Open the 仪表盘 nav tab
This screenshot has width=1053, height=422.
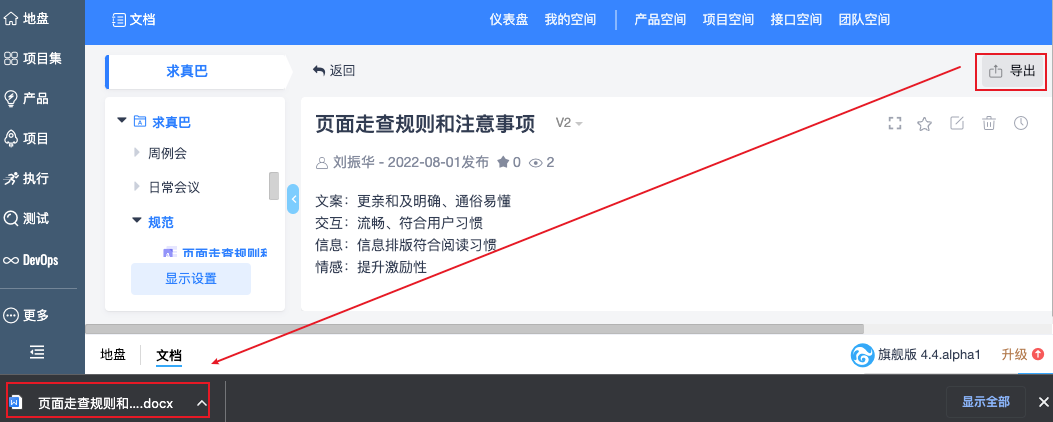(x=508, y=19)
